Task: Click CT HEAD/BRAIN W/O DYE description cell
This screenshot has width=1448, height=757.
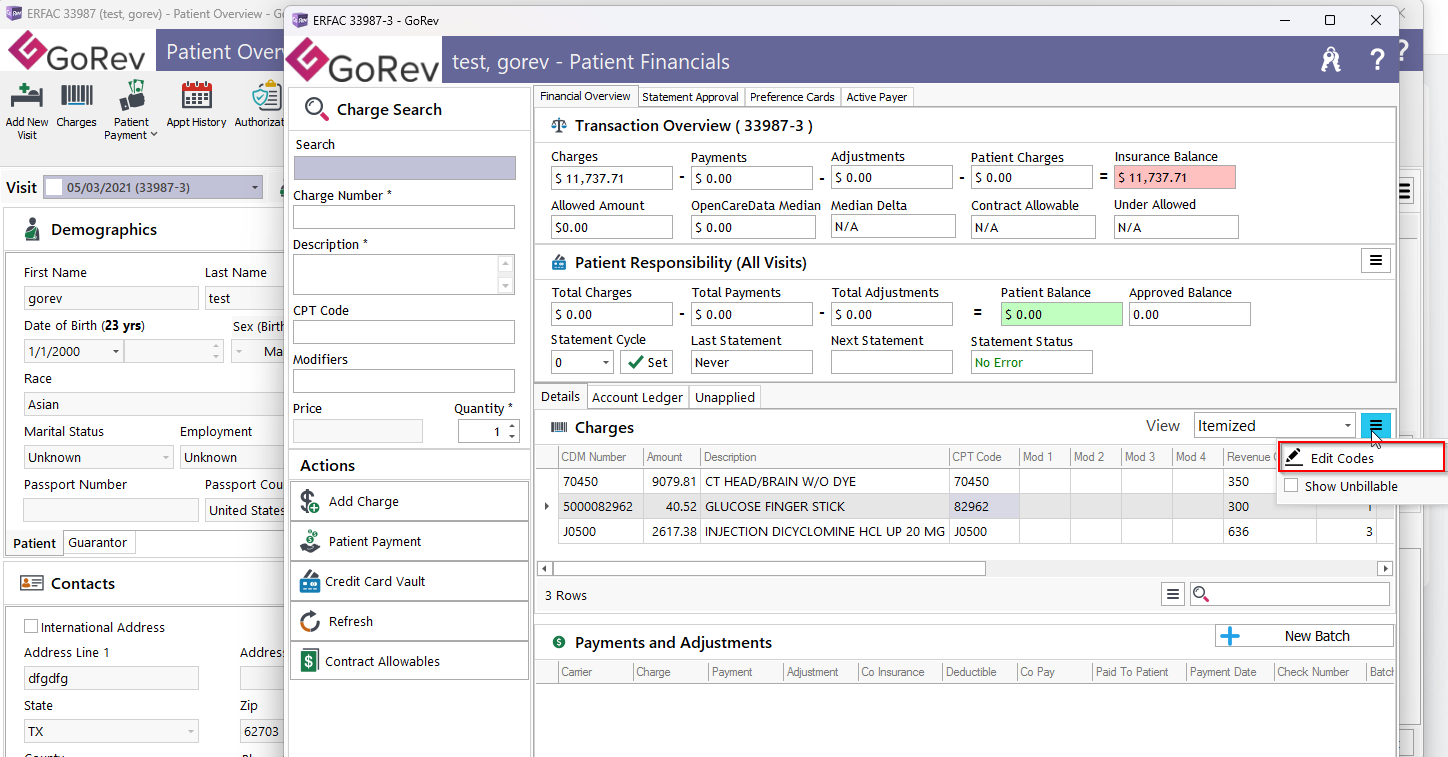Action: point(825,481)
